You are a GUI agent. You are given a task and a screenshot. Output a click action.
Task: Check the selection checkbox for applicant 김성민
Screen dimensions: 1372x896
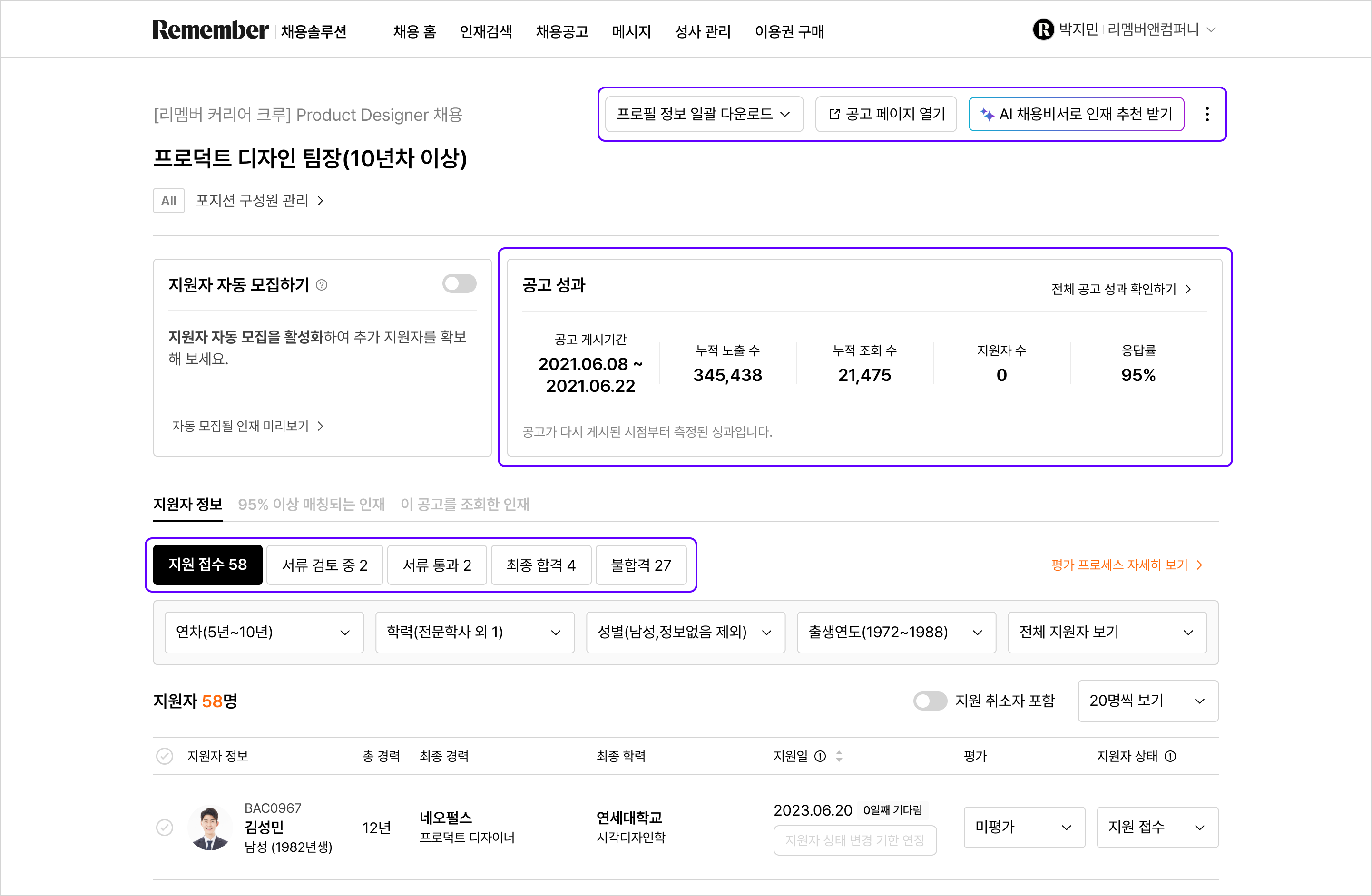tap(166, 828)
